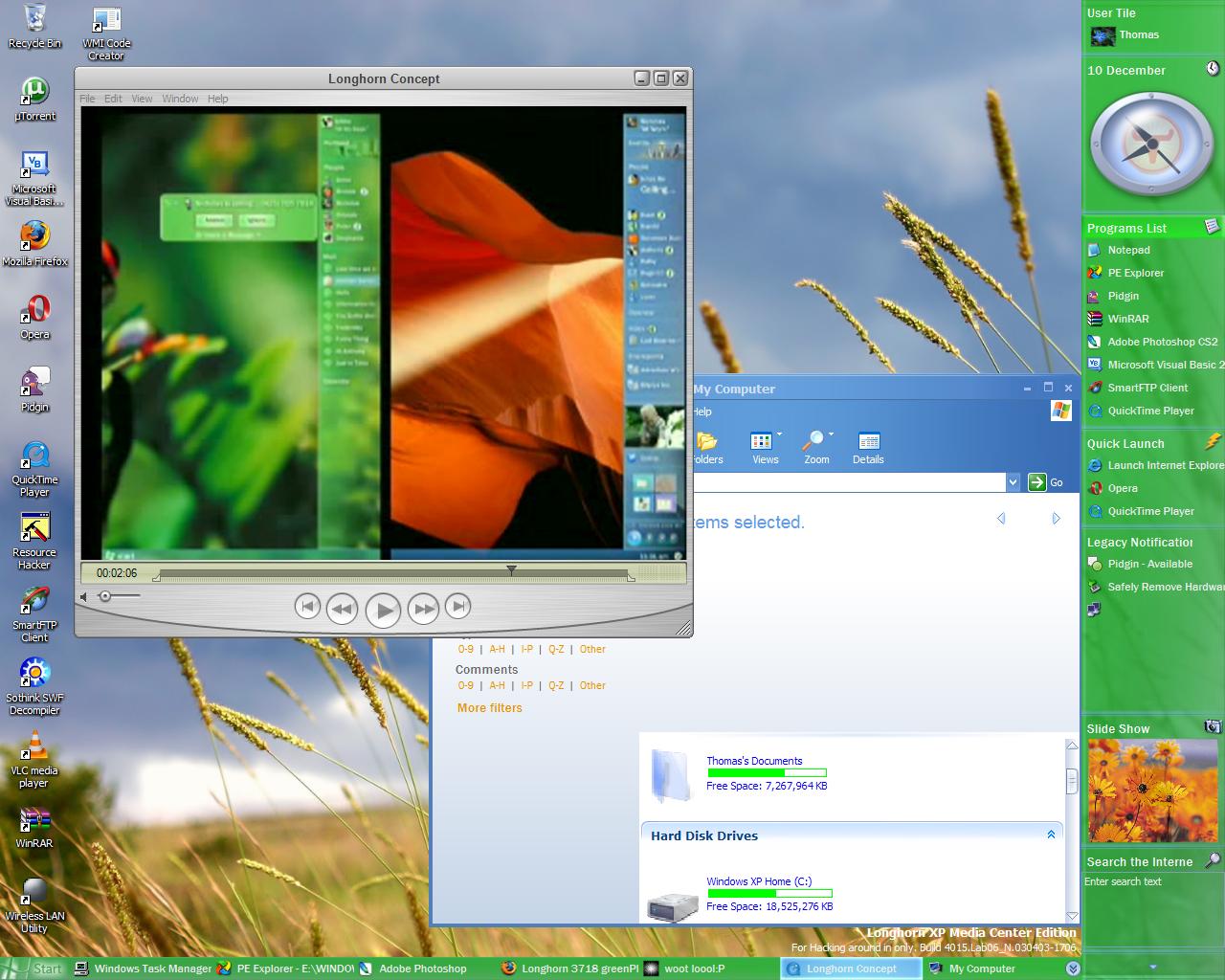This screenshot has width=1225, height=980.
Task: Select Sothink SWF Decompiler desktop icon
Action: [34, 686]
